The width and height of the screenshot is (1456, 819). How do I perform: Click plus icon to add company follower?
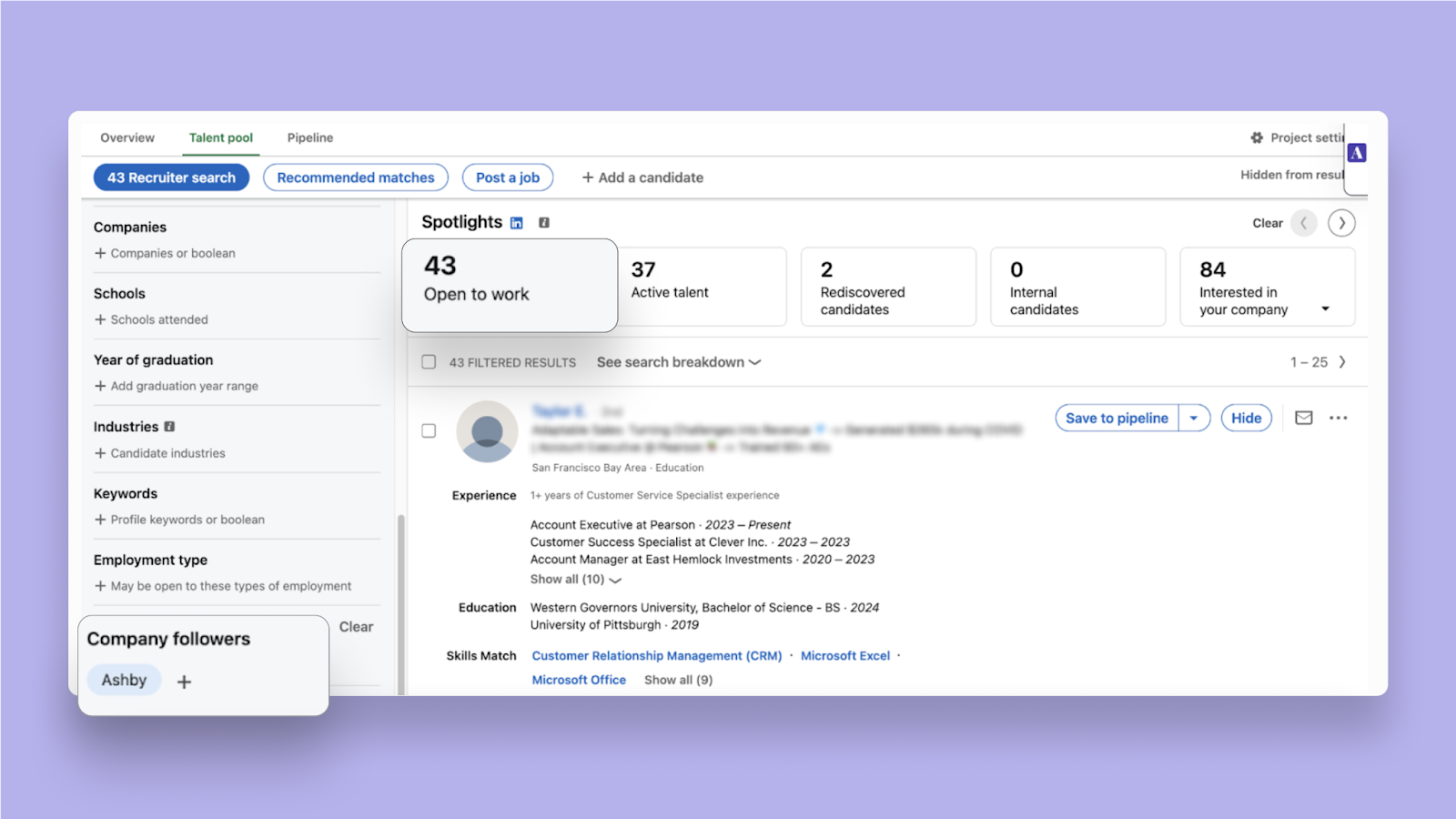(x=184, y=682)
